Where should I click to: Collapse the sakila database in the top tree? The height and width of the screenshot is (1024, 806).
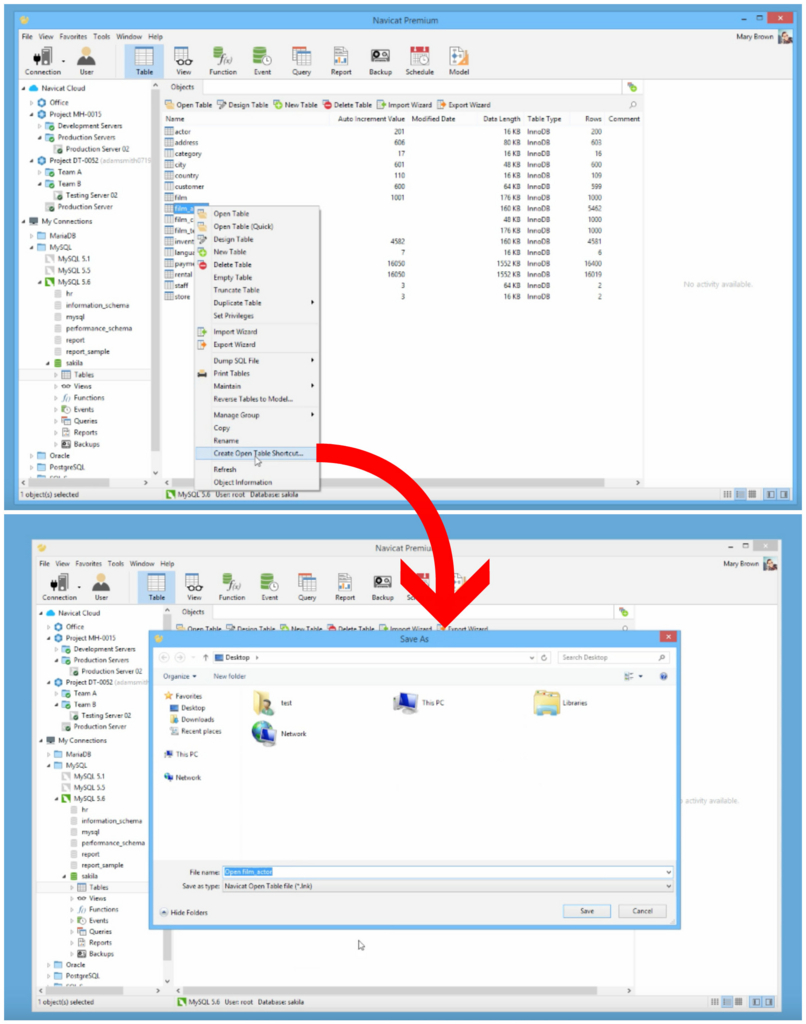coord(48,363)
